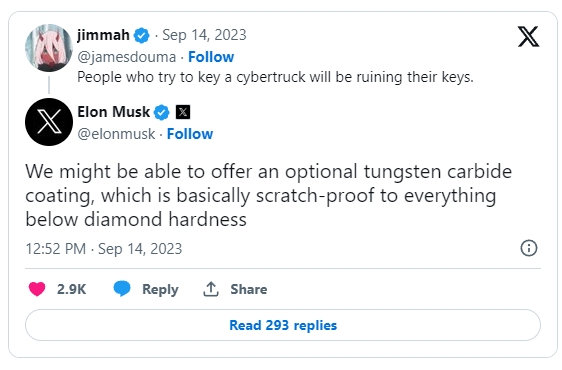
Task: Open jimmah's anime profile avatar
Action: tap(49, 48)
